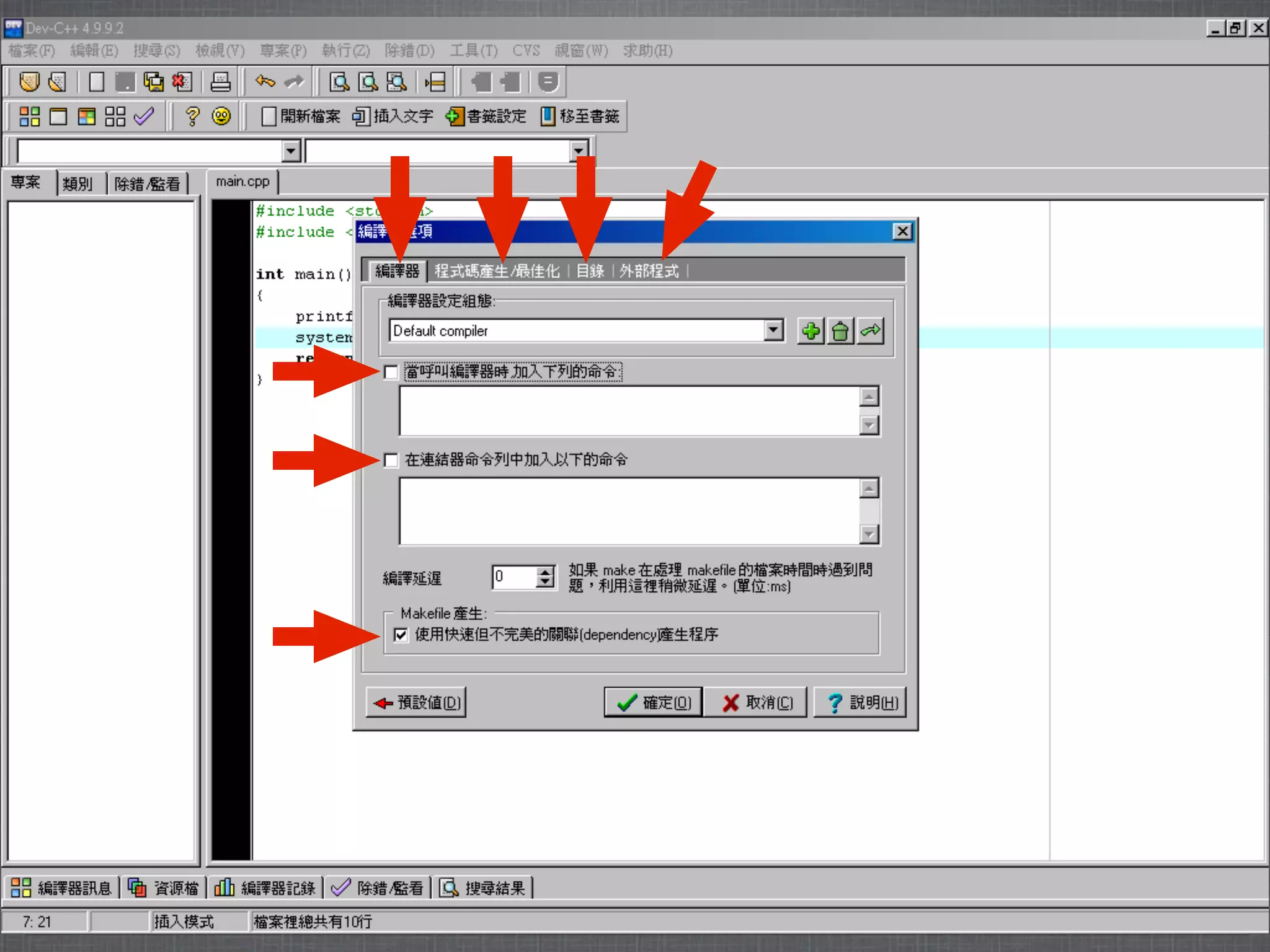The image size is (1270, 952).
Task: Click the undo arrow icon
Action: (265, 82)
